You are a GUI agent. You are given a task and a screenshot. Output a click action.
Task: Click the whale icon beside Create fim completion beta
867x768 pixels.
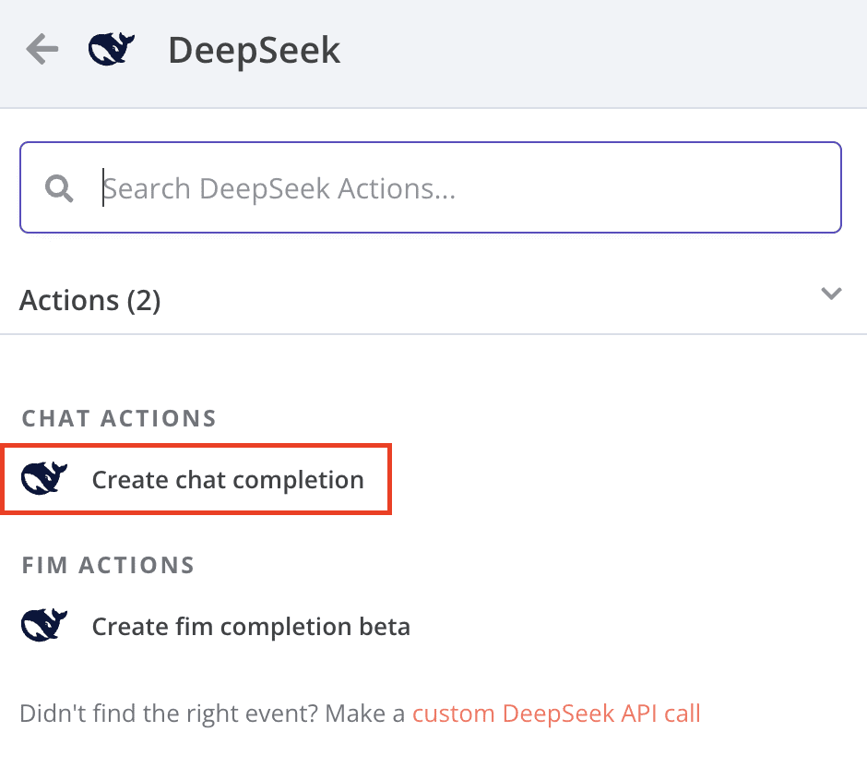[x=42, y=626]
